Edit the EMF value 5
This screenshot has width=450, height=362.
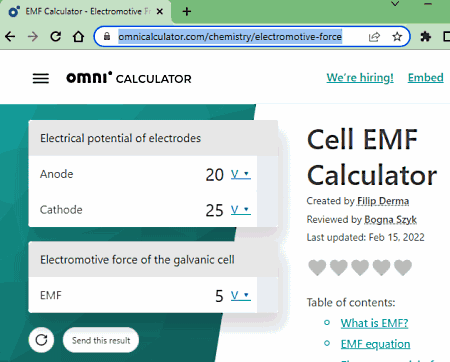click(219, 296)
